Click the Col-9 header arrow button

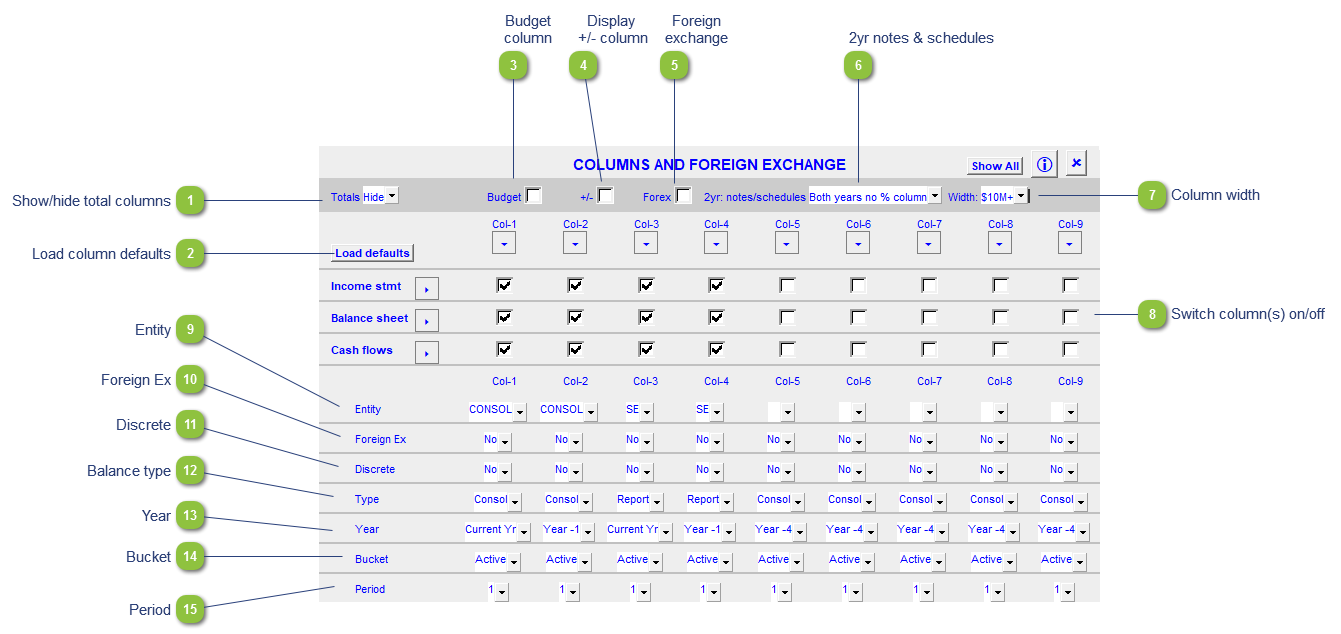[1070, 243]
